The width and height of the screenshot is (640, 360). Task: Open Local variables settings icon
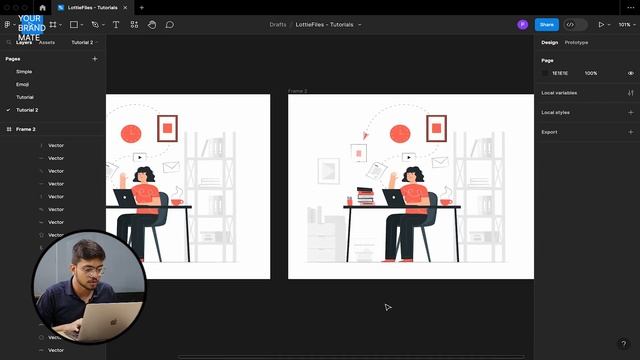click(x=631, y=93)
